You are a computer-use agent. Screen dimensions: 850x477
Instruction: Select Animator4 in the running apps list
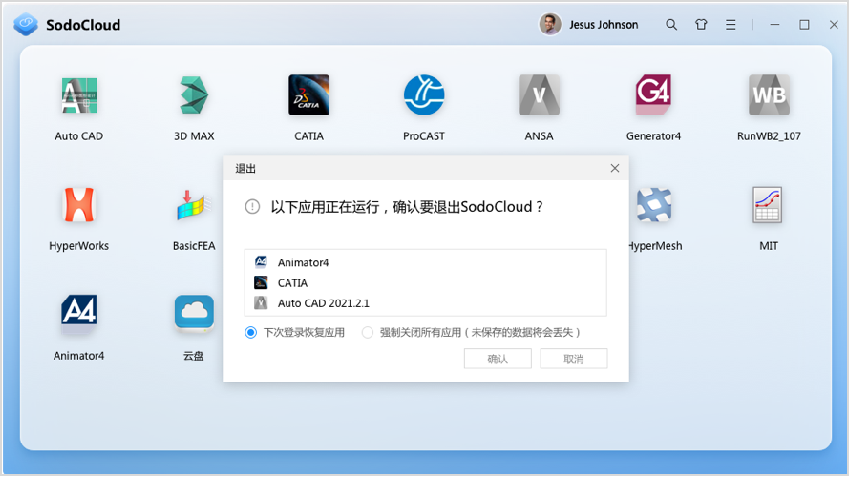(x=303, y=262)
